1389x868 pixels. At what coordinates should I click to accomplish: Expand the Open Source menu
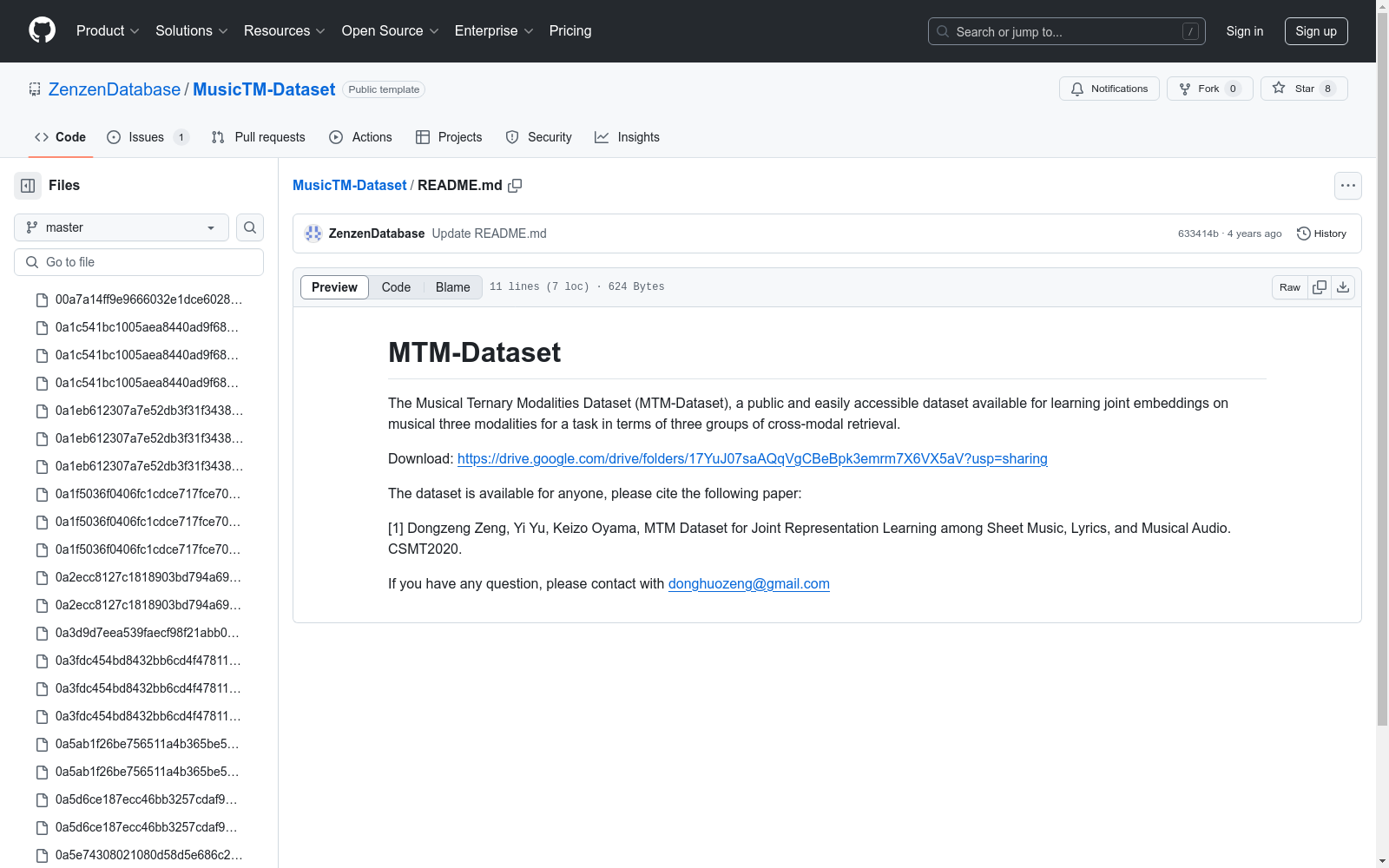(390, 31)
